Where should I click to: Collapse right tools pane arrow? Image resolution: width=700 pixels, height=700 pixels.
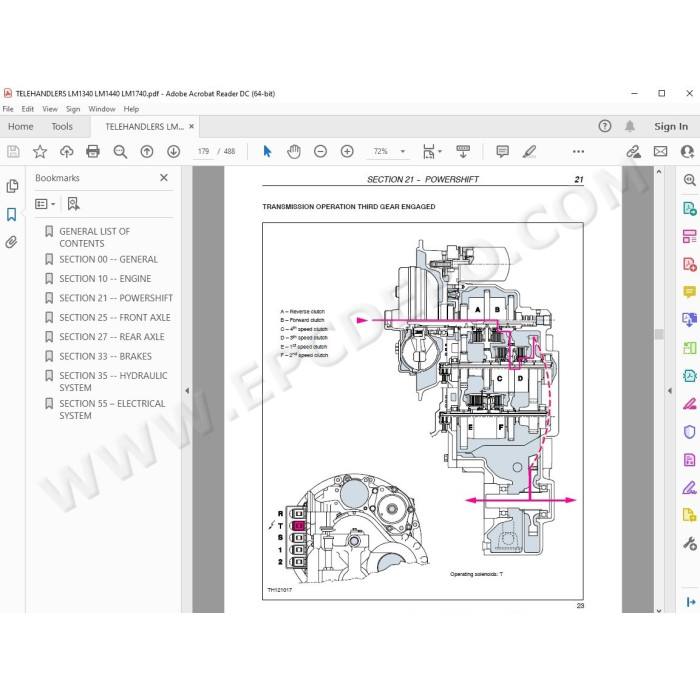670,391
